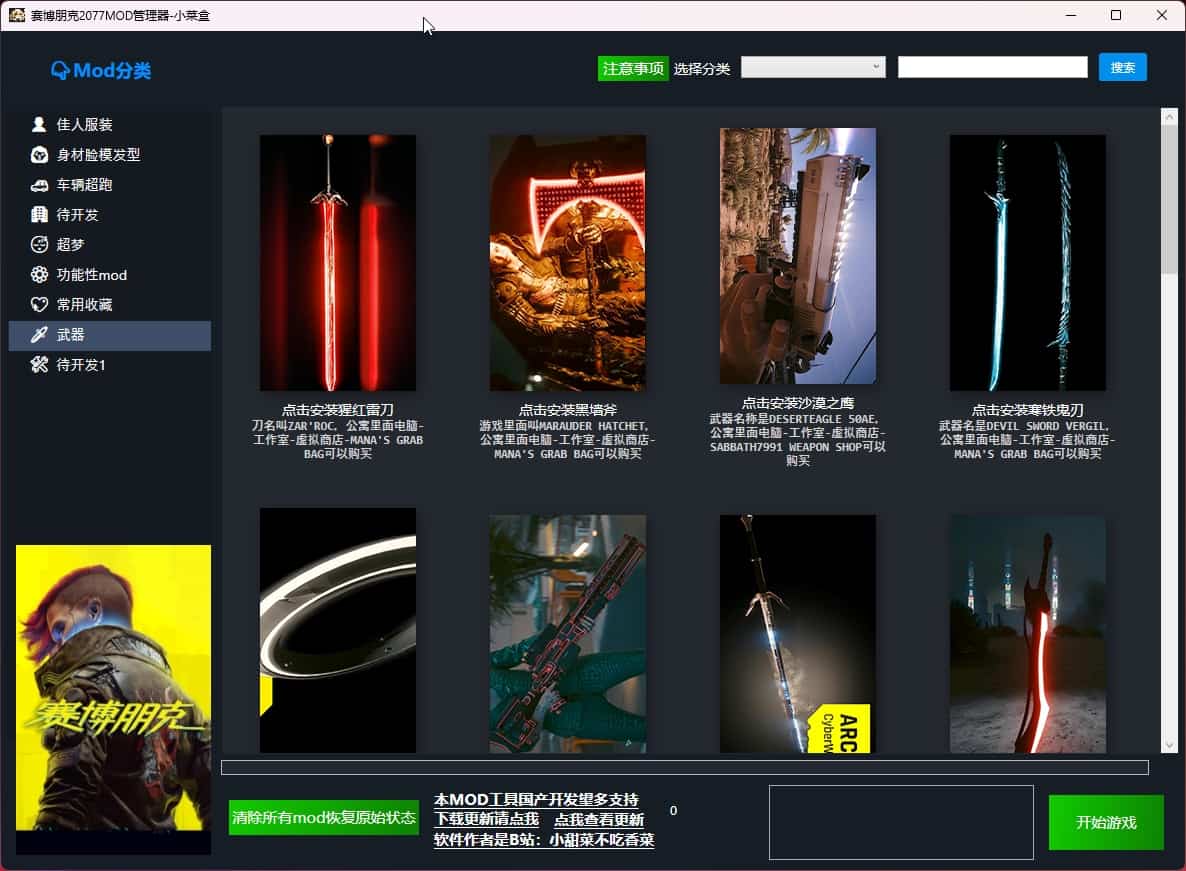Click the green 注意事项 button
This screenshot has width=1186, height=871.
[x=633, y=68]
